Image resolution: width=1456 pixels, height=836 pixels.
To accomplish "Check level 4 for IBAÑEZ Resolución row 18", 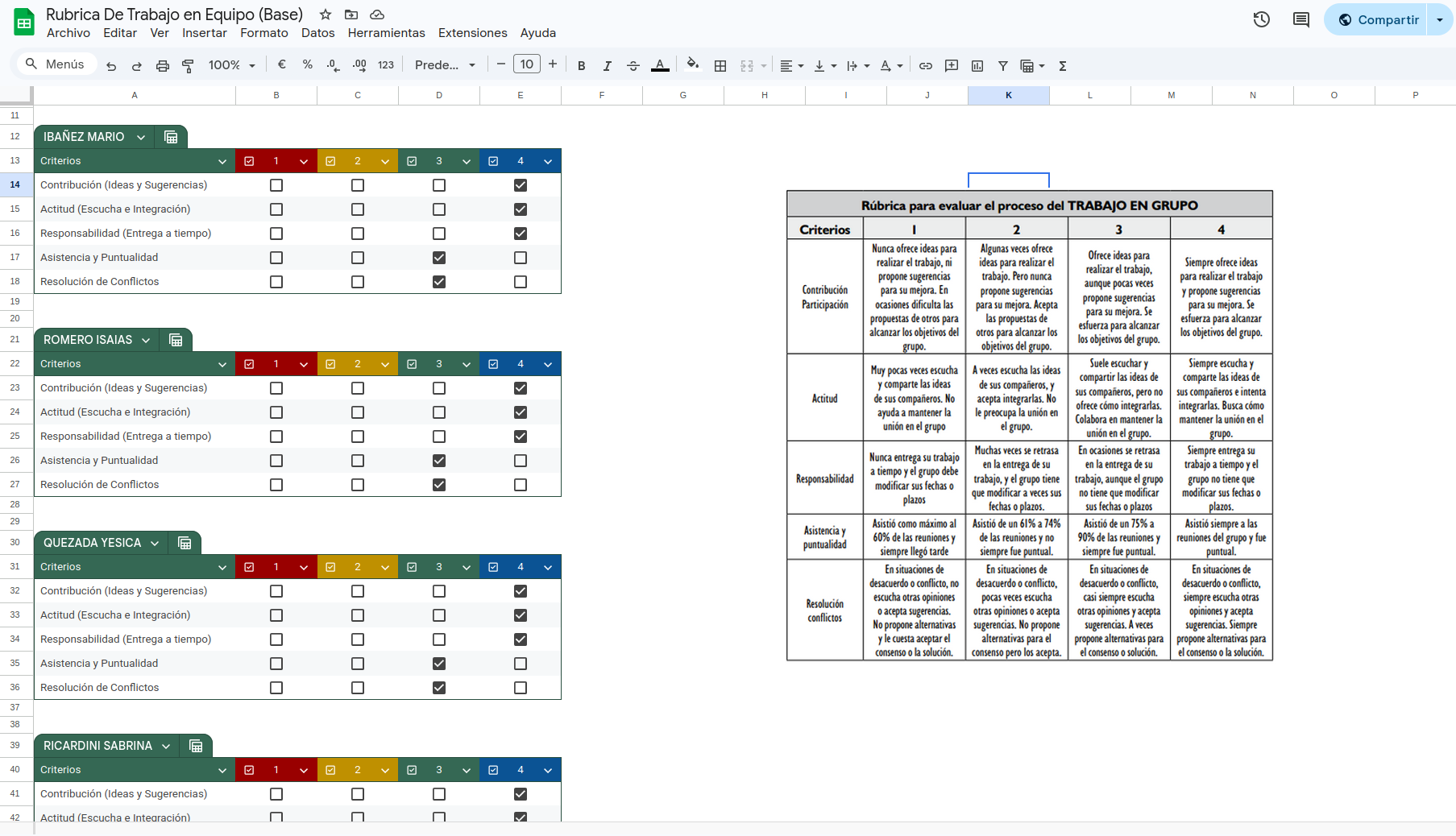I will [521, 282].
